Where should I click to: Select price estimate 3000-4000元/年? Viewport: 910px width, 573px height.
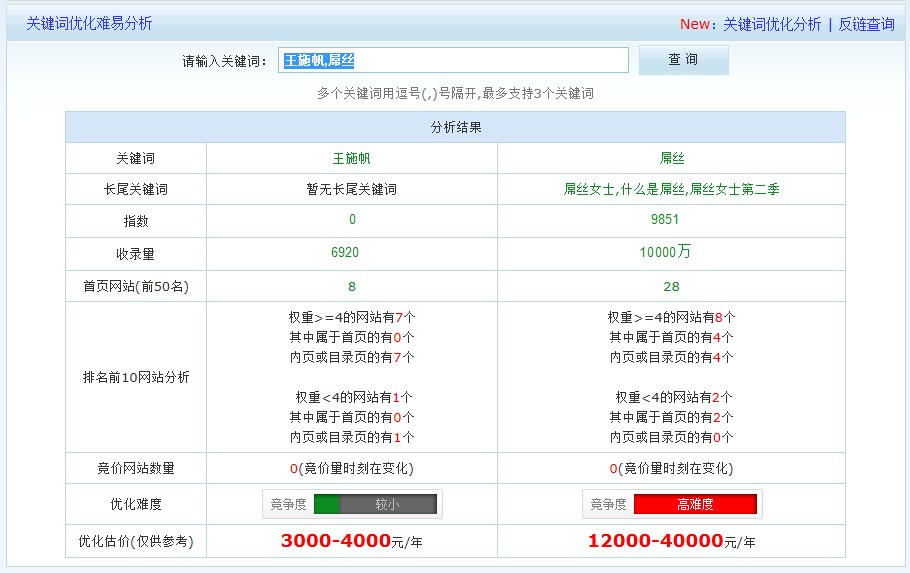pyautogui.click(x=352, y=541)
